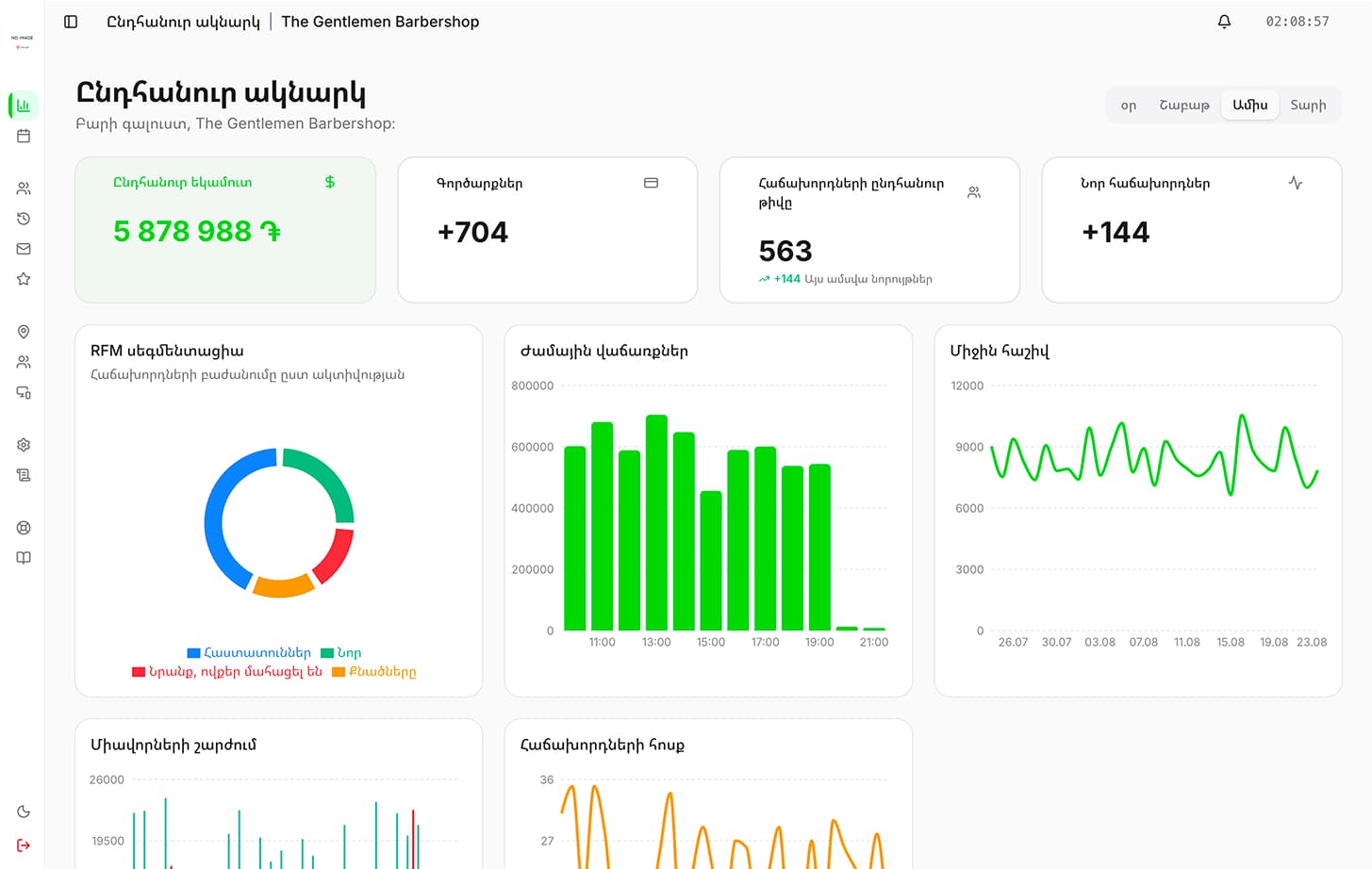Open the map pin locations icon
The width and height of the screenshot is (1372, 869).
[x=24, y=332]
